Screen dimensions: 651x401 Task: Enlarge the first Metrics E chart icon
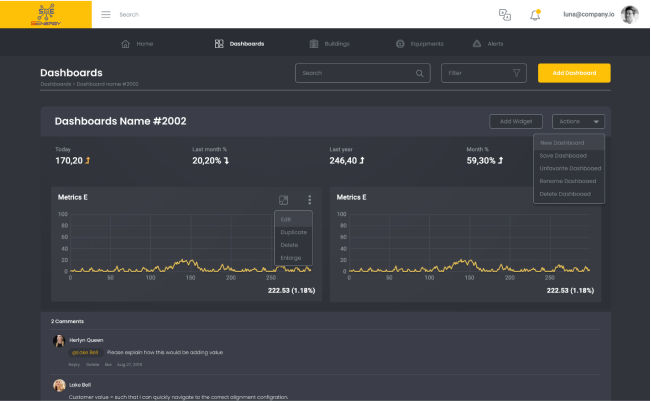(x=283, y=200)
